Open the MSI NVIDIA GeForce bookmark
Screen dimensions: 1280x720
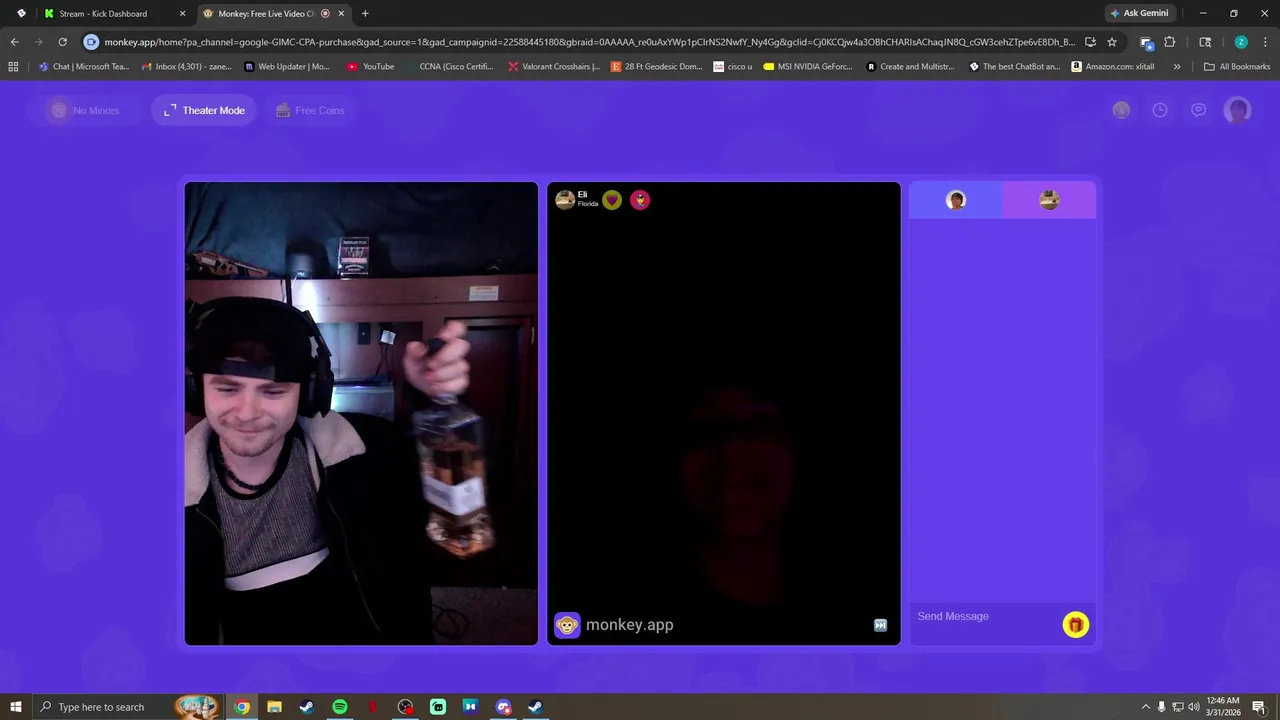click(809, 67)
